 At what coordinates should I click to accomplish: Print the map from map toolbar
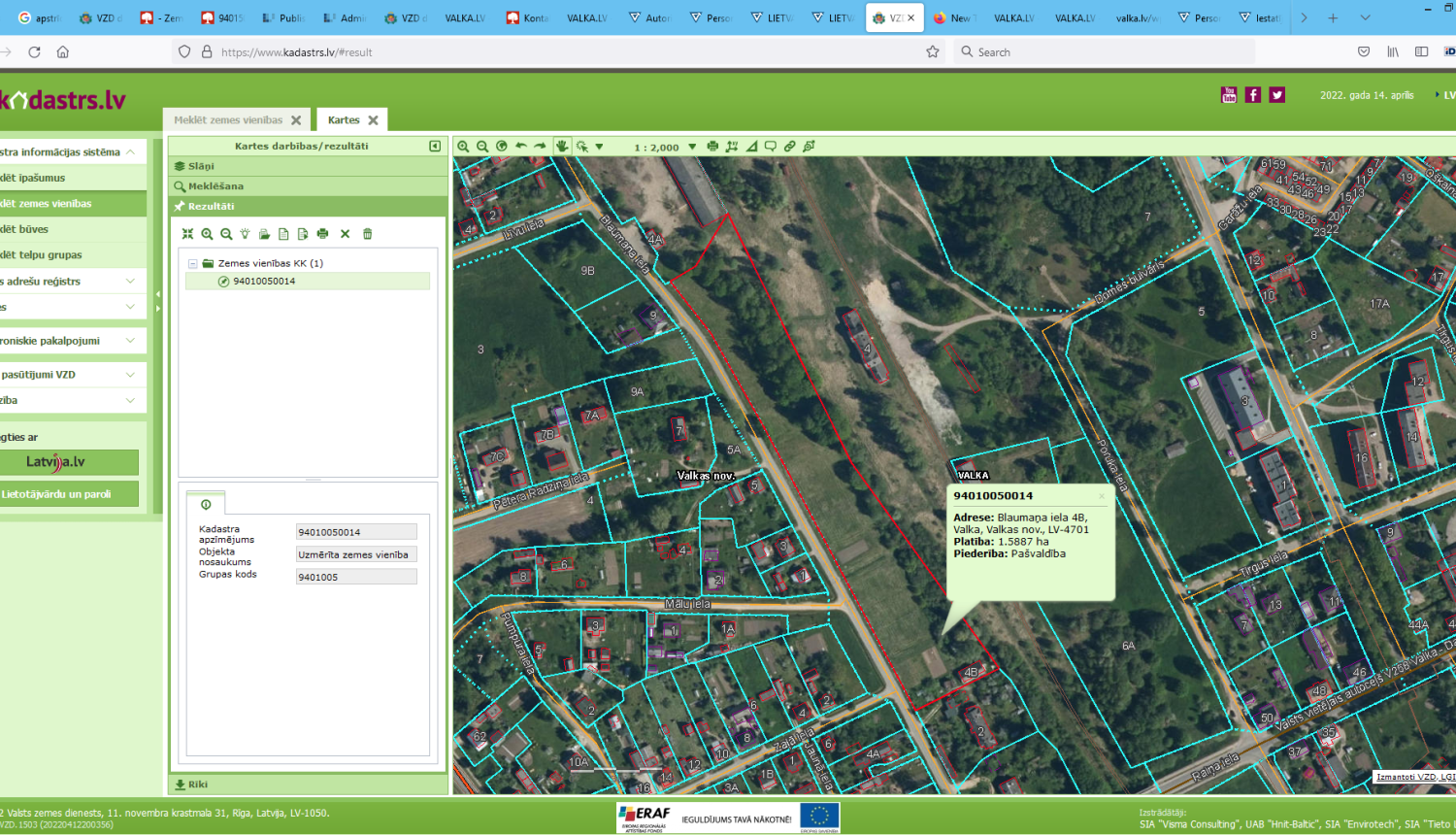click(x=712, y=147)
